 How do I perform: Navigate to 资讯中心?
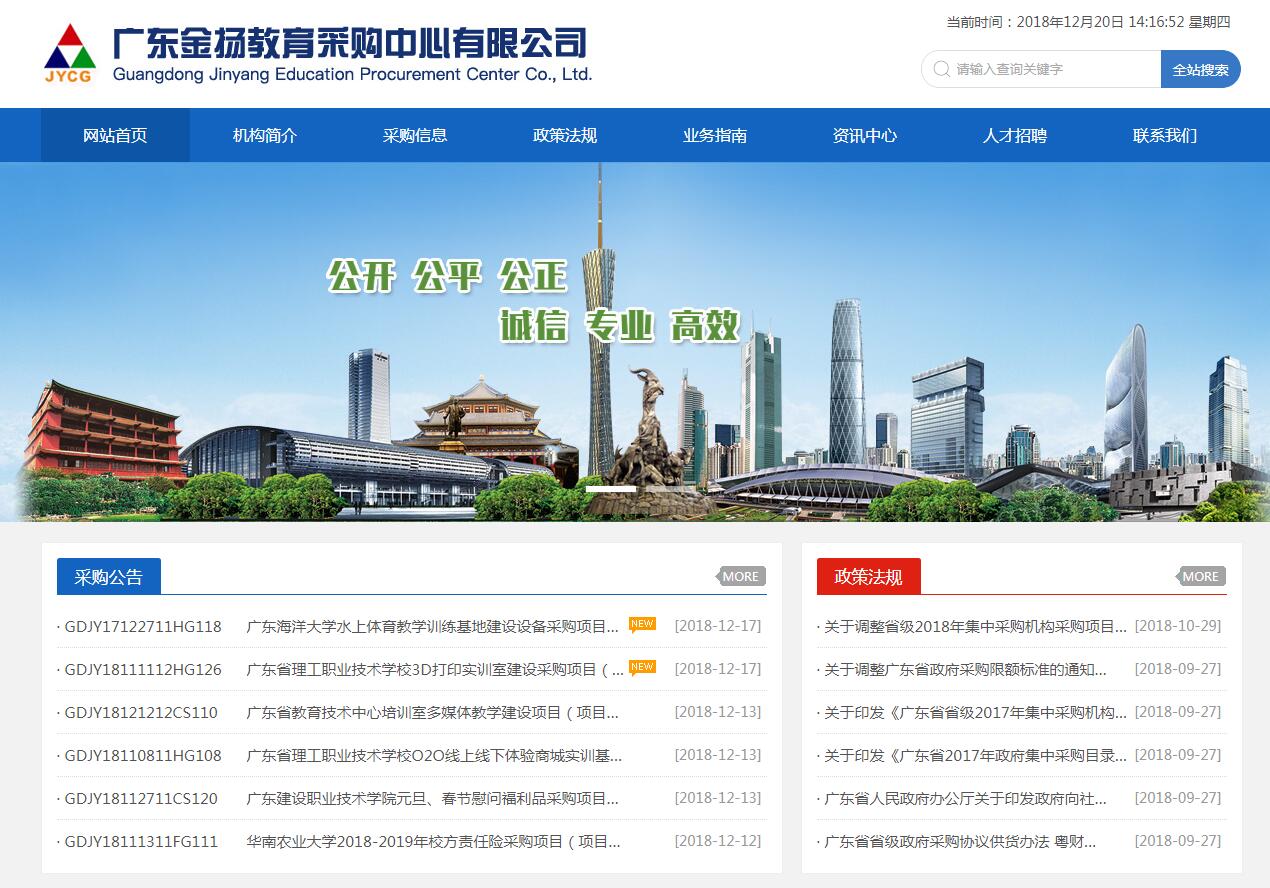tap(865, 136)
